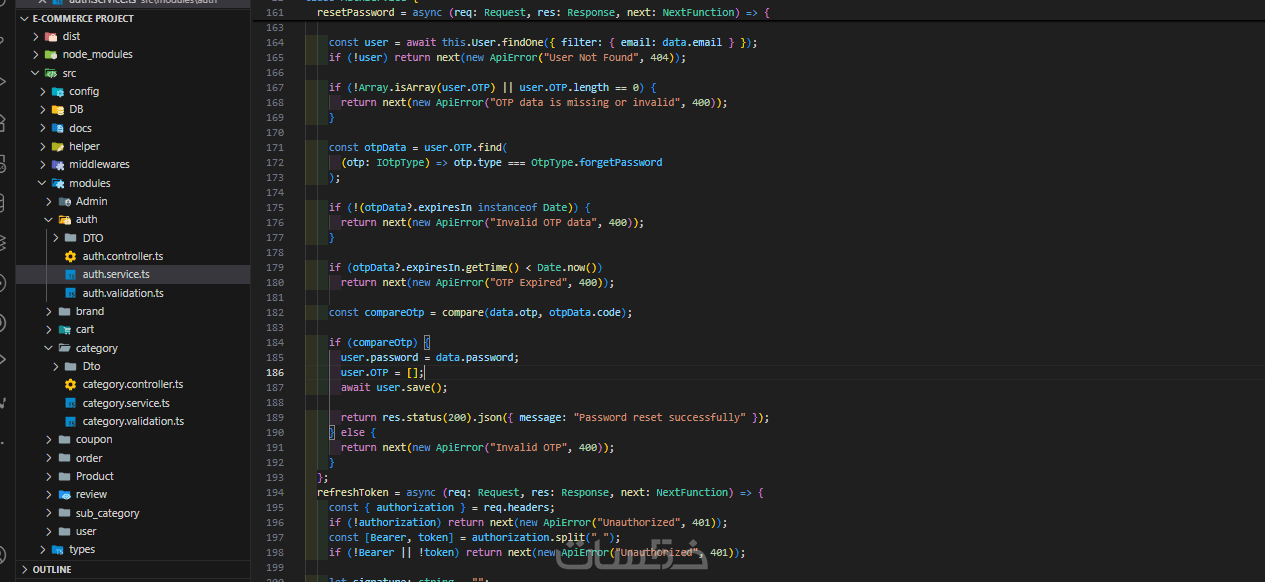1265x582 pixels.
Task: Click the "Unauthorized" string on line 196
Action: coord(637,522)
